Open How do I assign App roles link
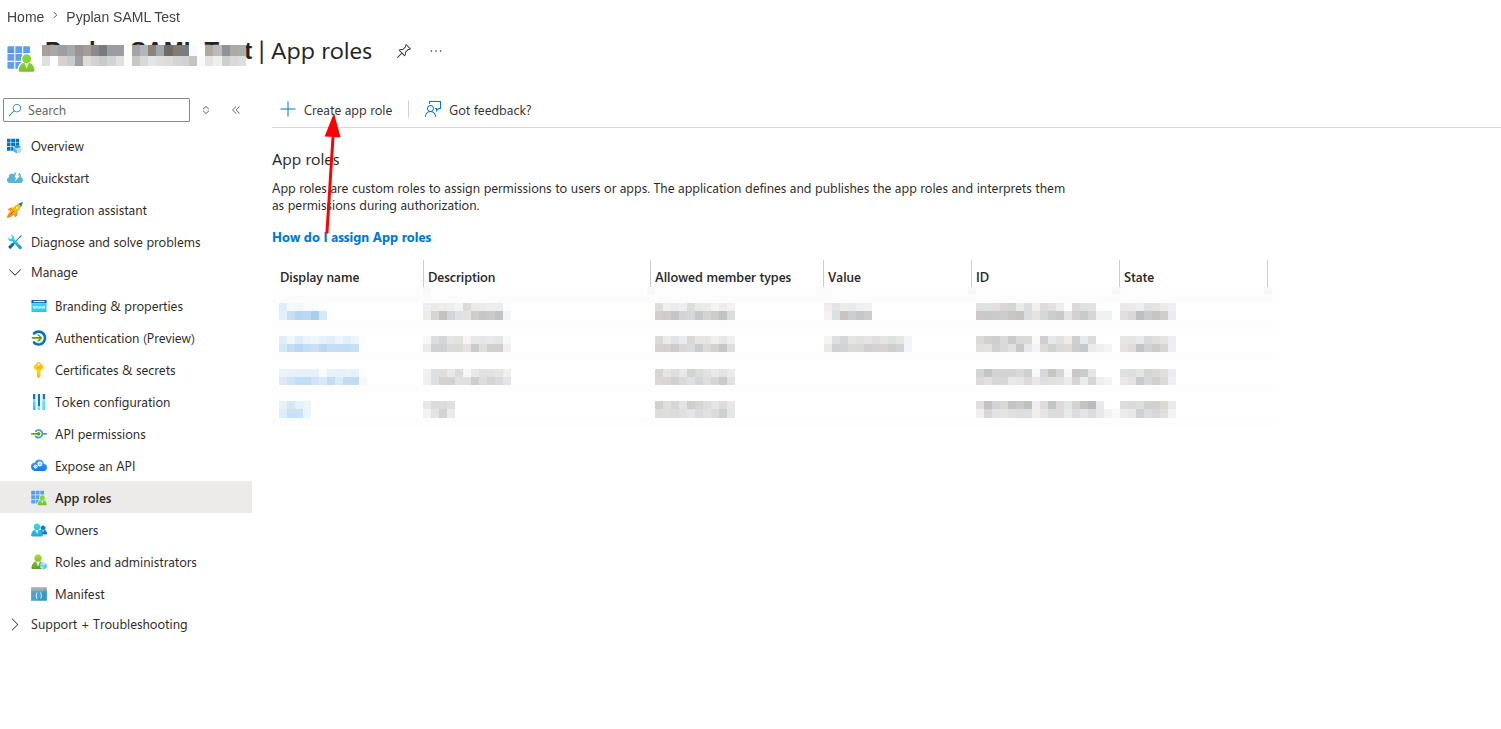1501x729 pixels. tap(352, 237)
